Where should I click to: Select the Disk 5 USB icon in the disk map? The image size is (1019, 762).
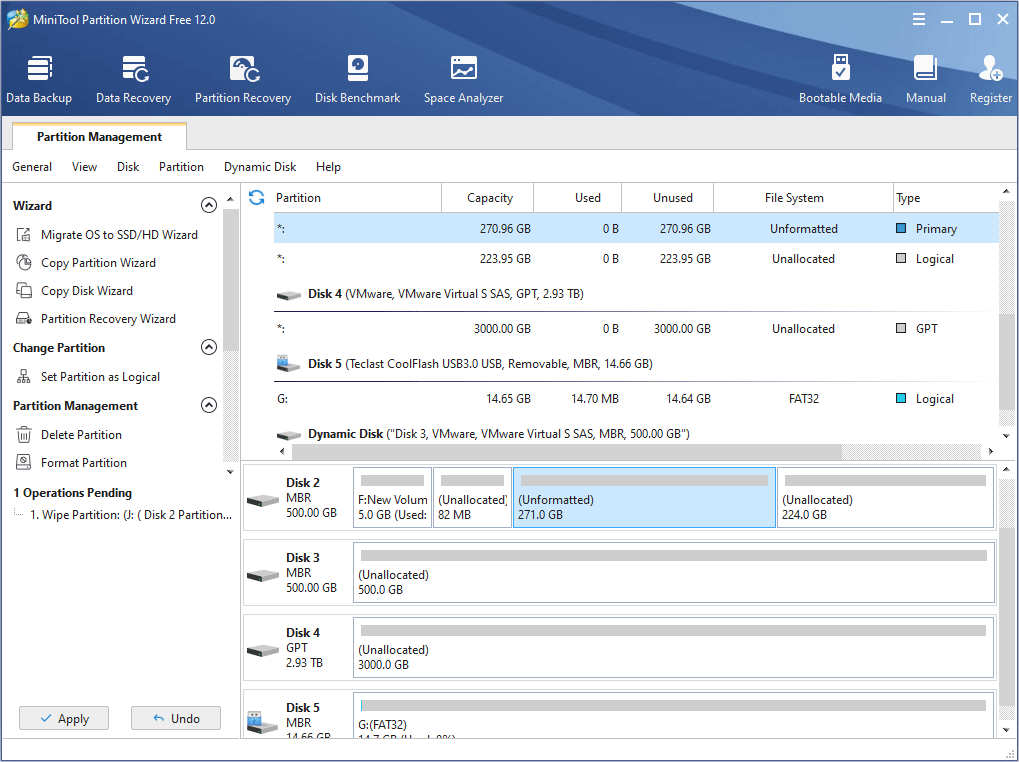coord(263,722)
